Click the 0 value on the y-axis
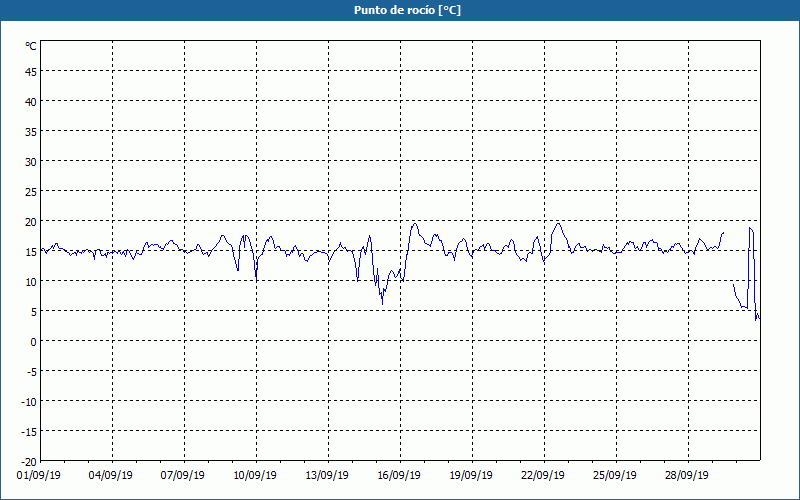Screen dimensions: 800x500 34,342
